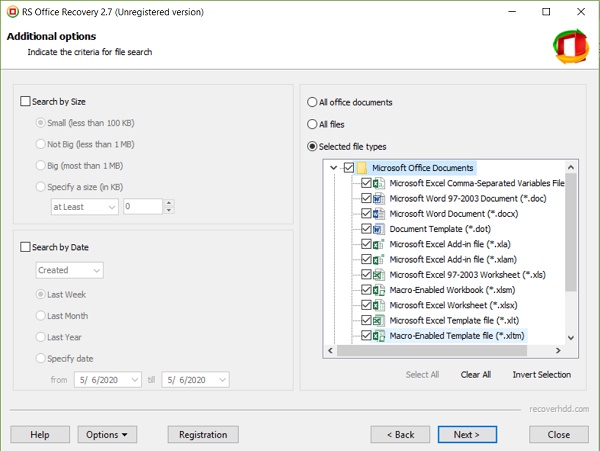This screenshot has height=451, width=600.
Task: Click the Excel Template (*.xlt) file icon
Action: 379,321
